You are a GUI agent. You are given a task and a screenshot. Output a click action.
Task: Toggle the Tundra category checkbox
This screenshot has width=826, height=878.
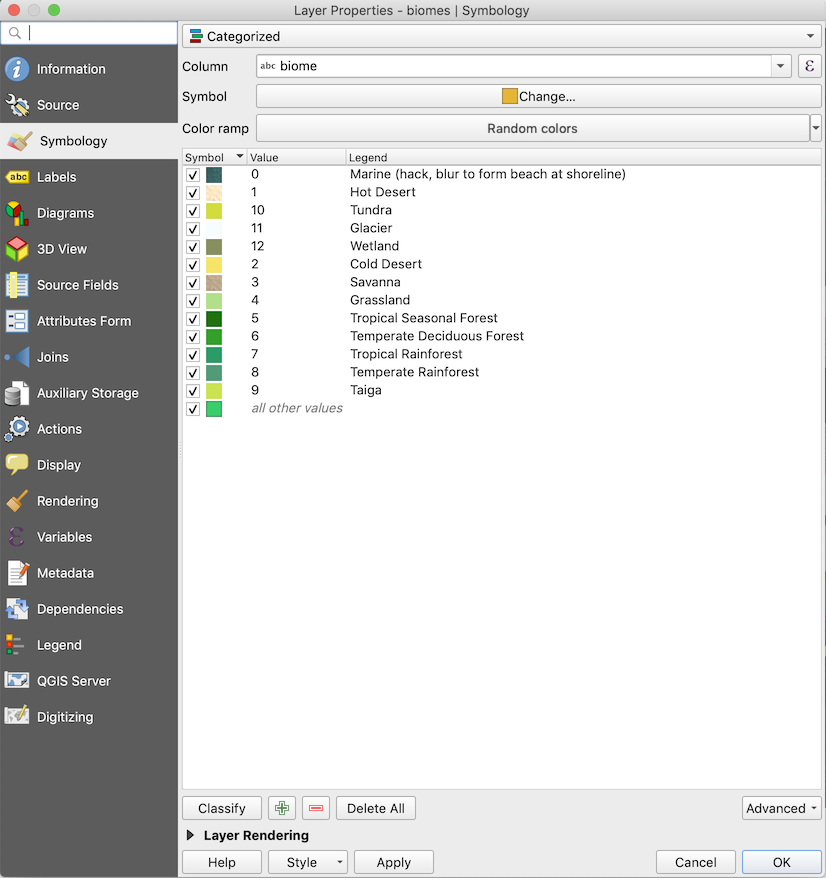tap(193, 210)
